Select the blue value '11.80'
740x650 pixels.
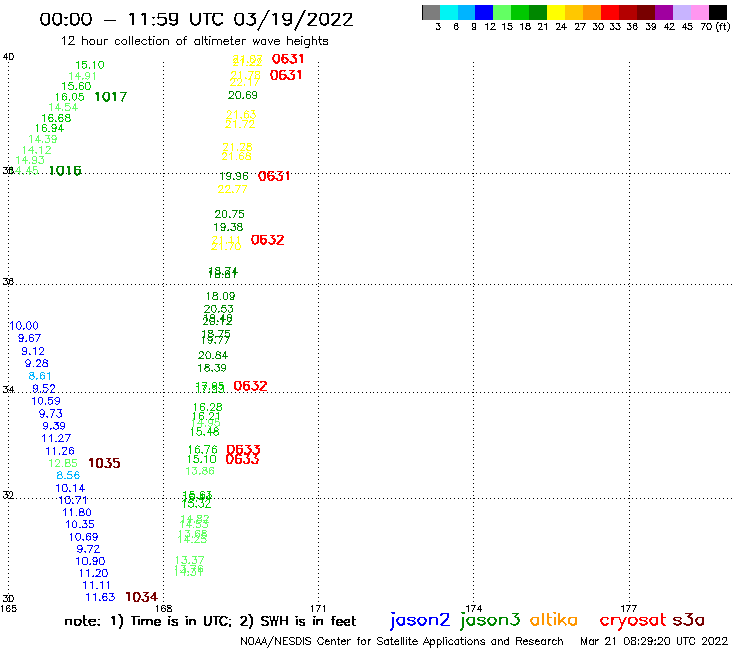click(77, 513)
